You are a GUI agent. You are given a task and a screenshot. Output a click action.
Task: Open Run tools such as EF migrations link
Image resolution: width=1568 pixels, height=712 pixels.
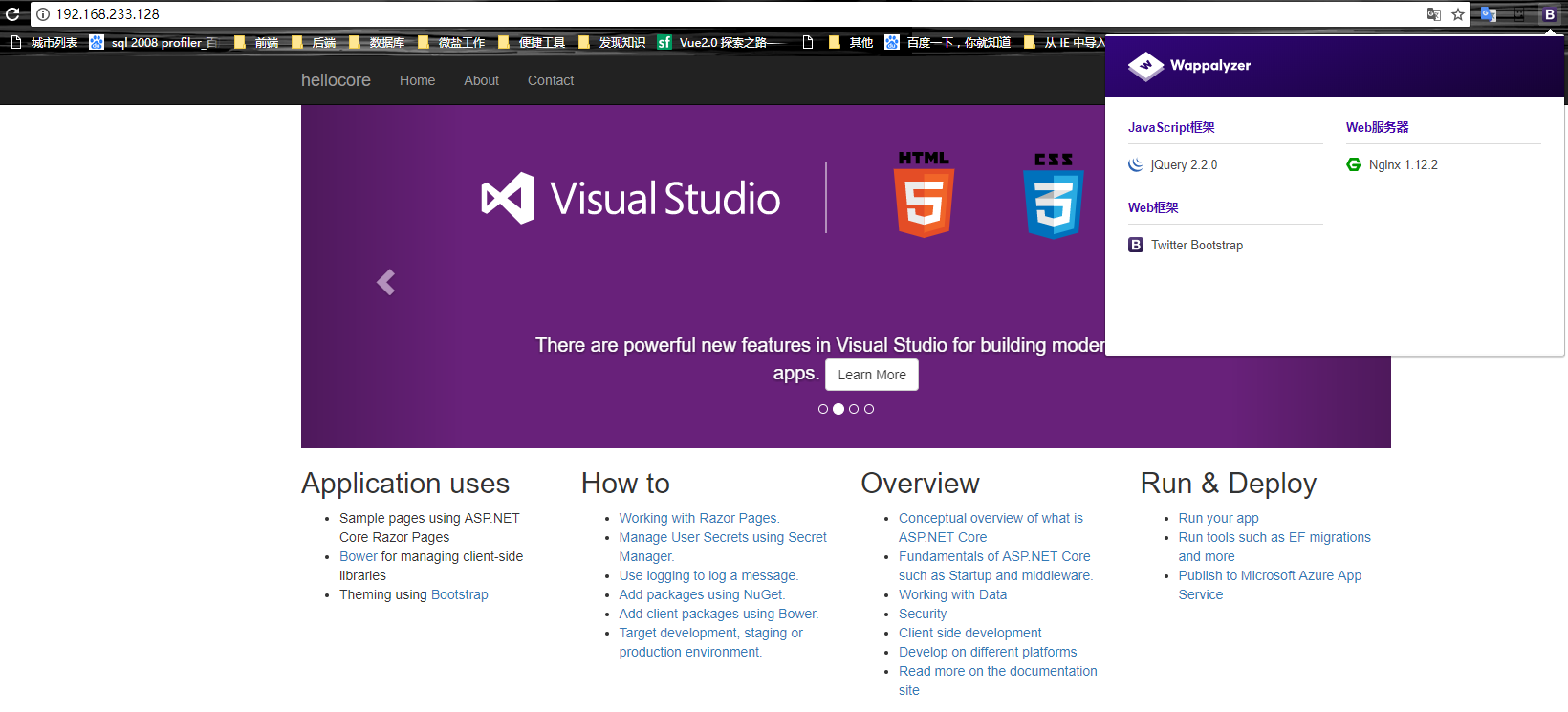(1274, 547)
